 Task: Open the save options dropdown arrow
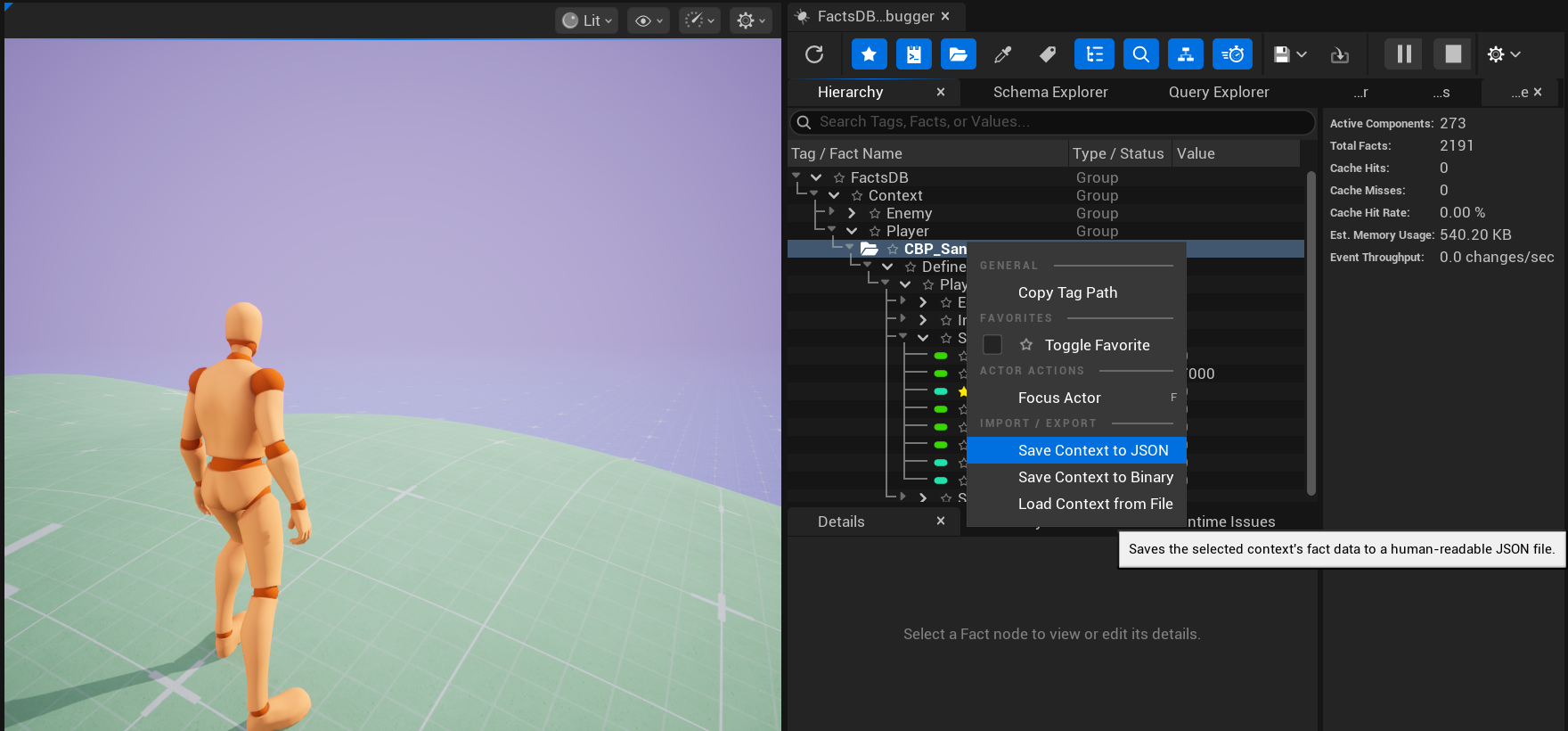[x=1302, y=54]
